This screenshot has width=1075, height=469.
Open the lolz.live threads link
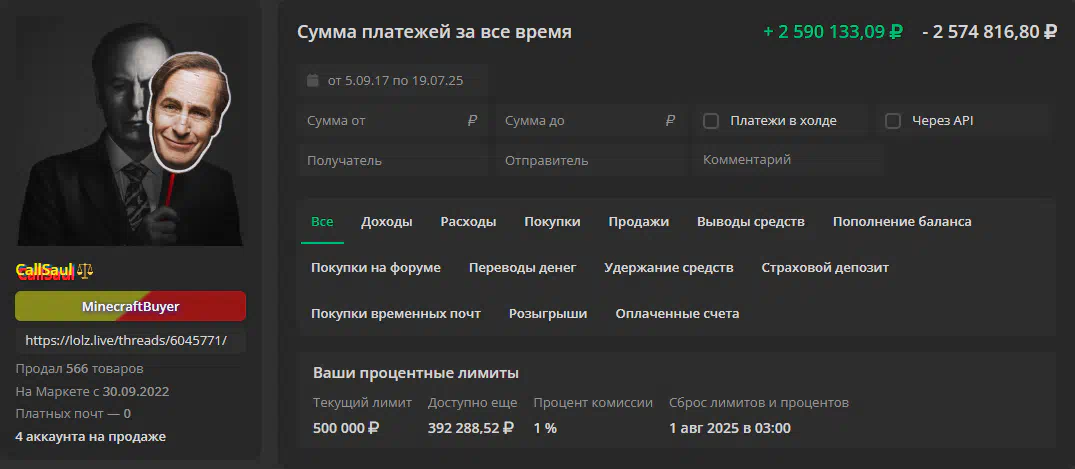coord(130,341)
